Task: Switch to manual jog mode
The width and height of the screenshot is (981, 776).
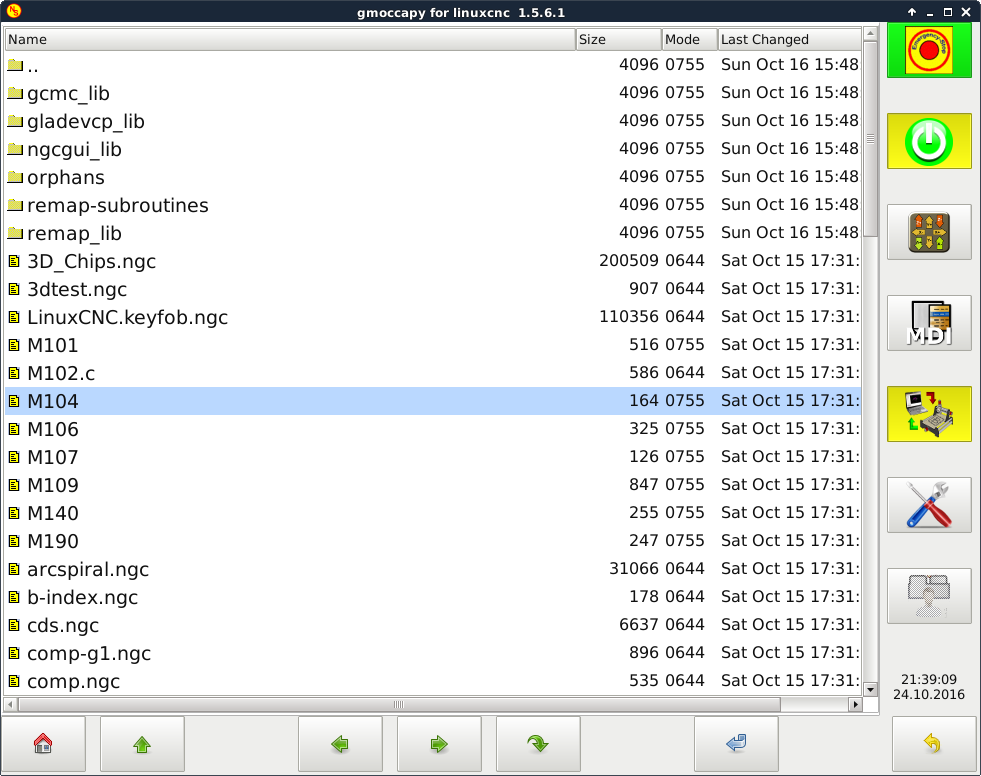Action: (929, 232)
